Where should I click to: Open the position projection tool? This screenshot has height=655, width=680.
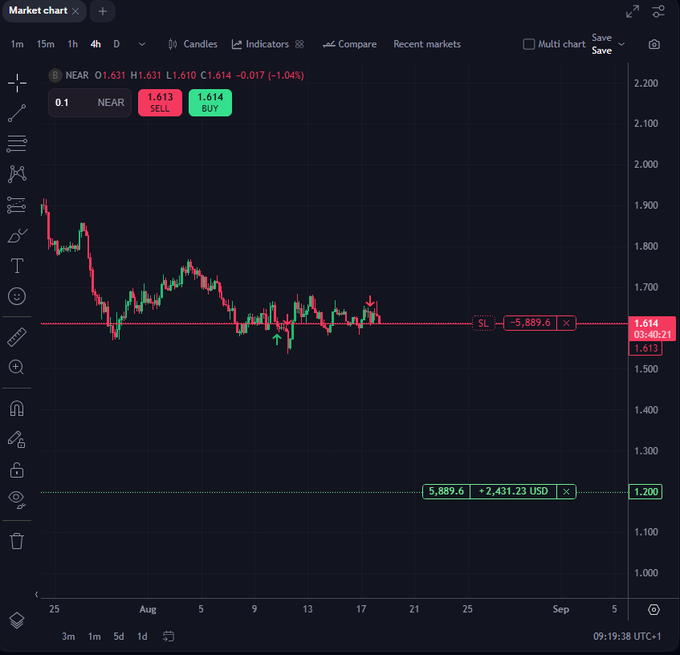pyautogui.click(x=17, y=205)
